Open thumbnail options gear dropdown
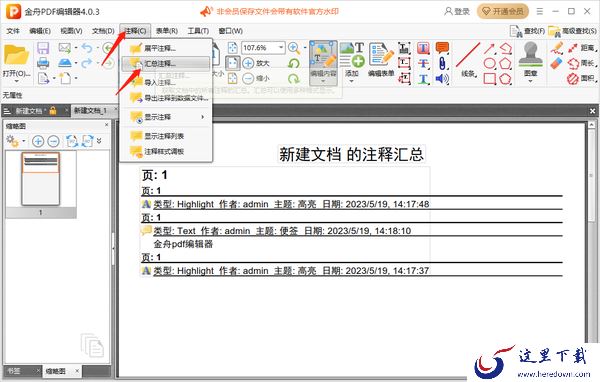Viewport: 600px width, 382px height. click(24, 141)
